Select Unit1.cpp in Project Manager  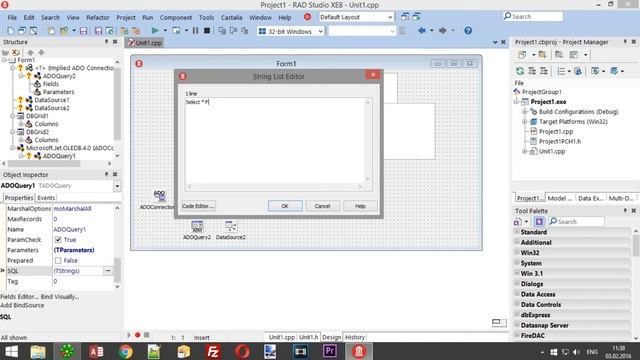(x=552, y=151)
